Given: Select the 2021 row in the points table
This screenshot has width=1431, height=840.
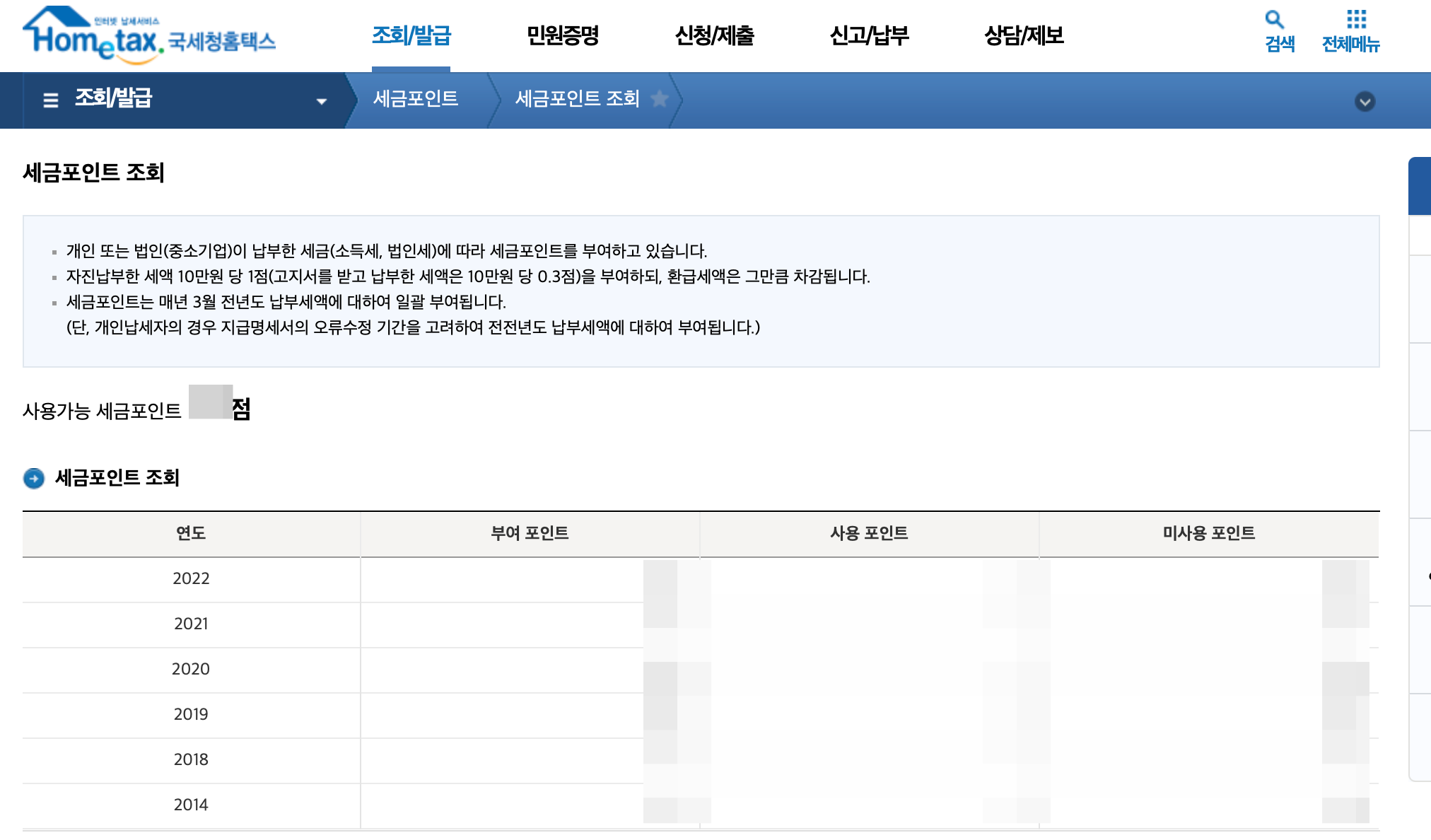Looking at the screenshot, I should point(191,624).
